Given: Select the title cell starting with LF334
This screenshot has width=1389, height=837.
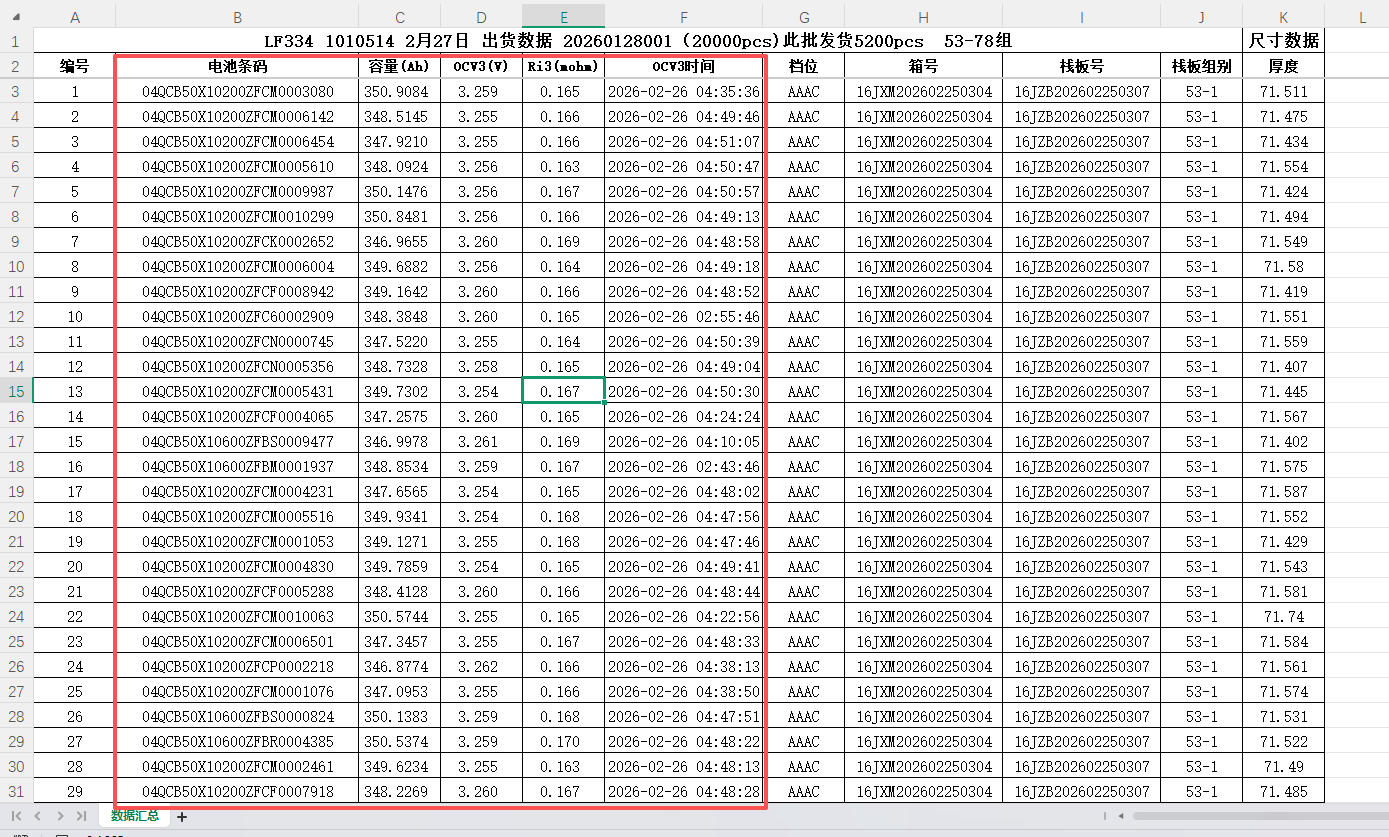Looking at the screenshot, I should [x=638, y=41].
